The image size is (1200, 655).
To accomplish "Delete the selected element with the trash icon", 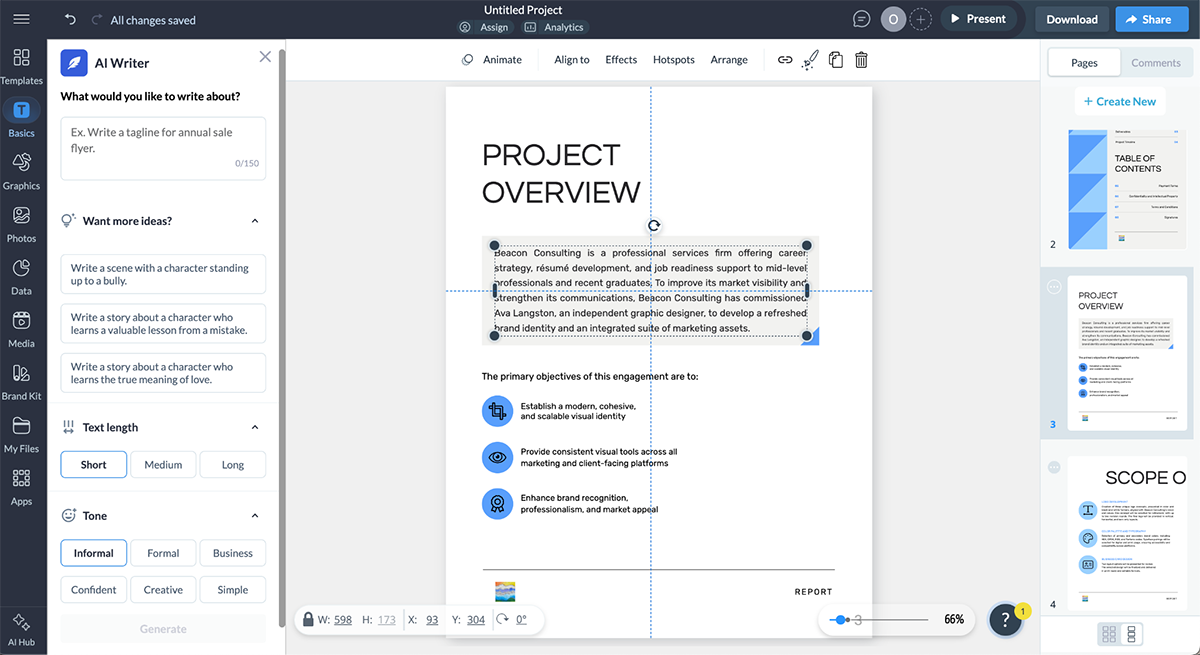I will (x=861, y=60).
